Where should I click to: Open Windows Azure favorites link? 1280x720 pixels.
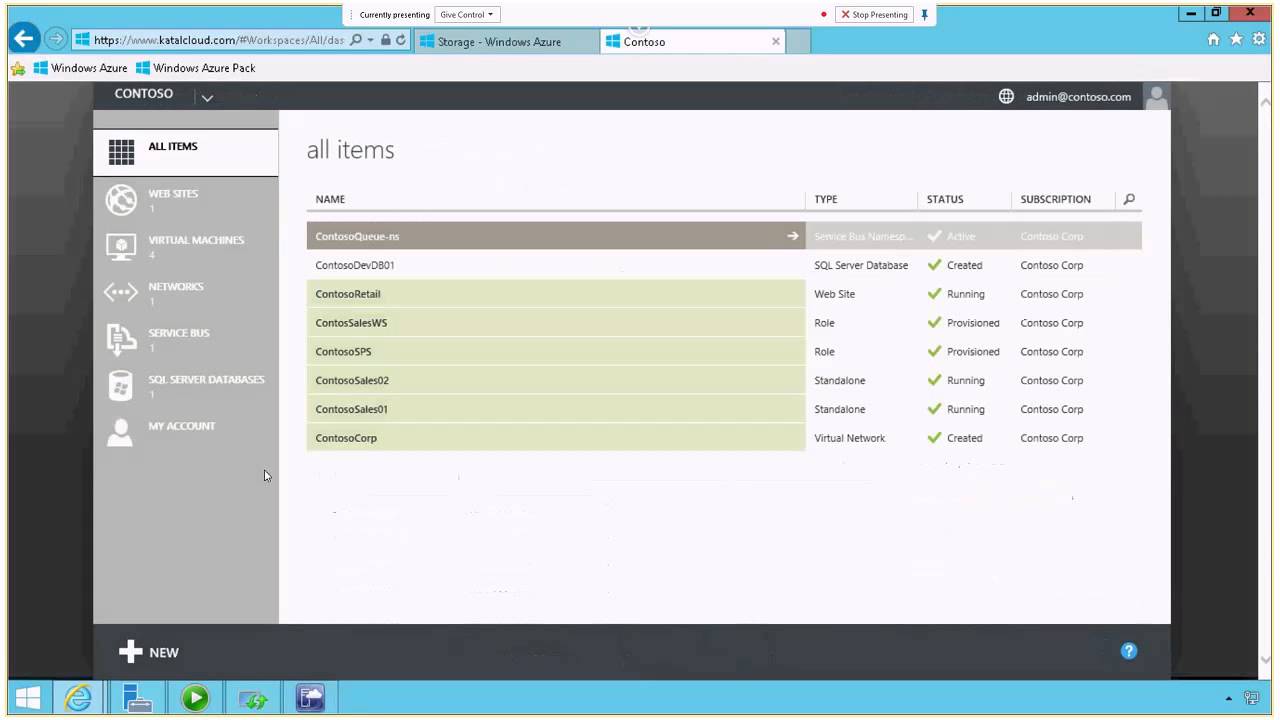pyautogui.click(x=81, y=68)
